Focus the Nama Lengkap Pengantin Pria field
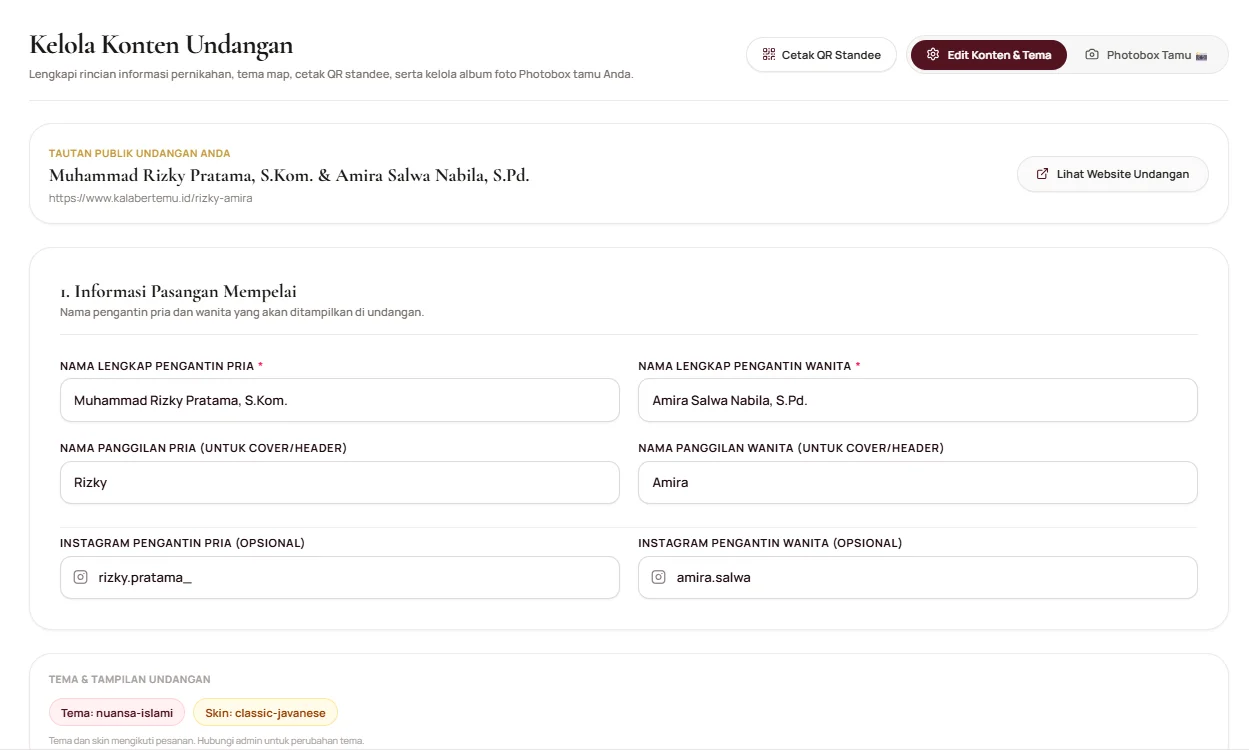This screenshot has width=1249, height=750. [340, 400]
